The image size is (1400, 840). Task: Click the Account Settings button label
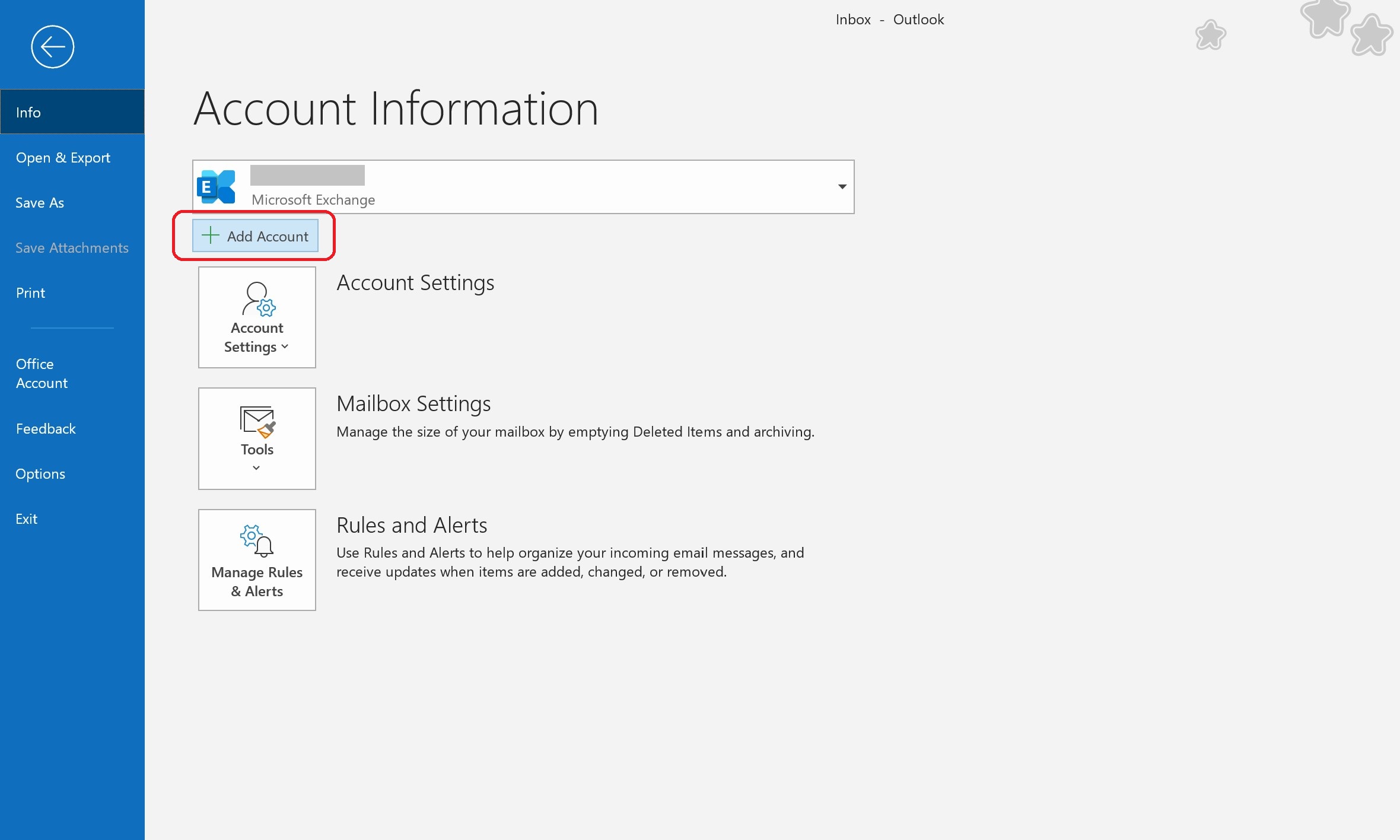(x=257, y=337)
